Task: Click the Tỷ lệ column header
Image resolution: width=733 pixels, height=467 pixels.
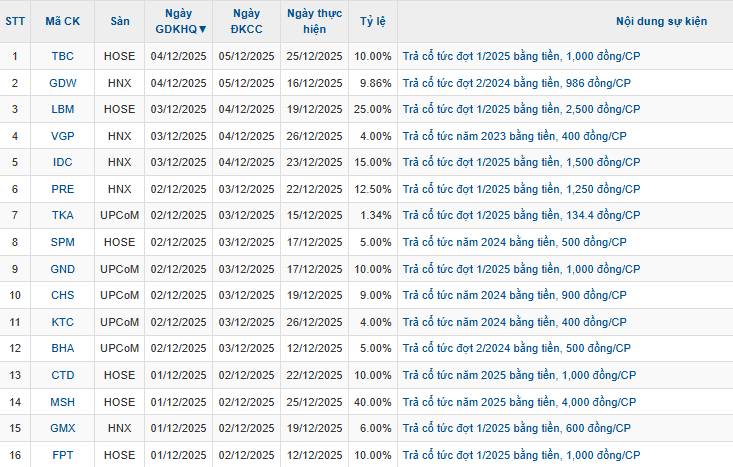Action: tap(373, 21)
